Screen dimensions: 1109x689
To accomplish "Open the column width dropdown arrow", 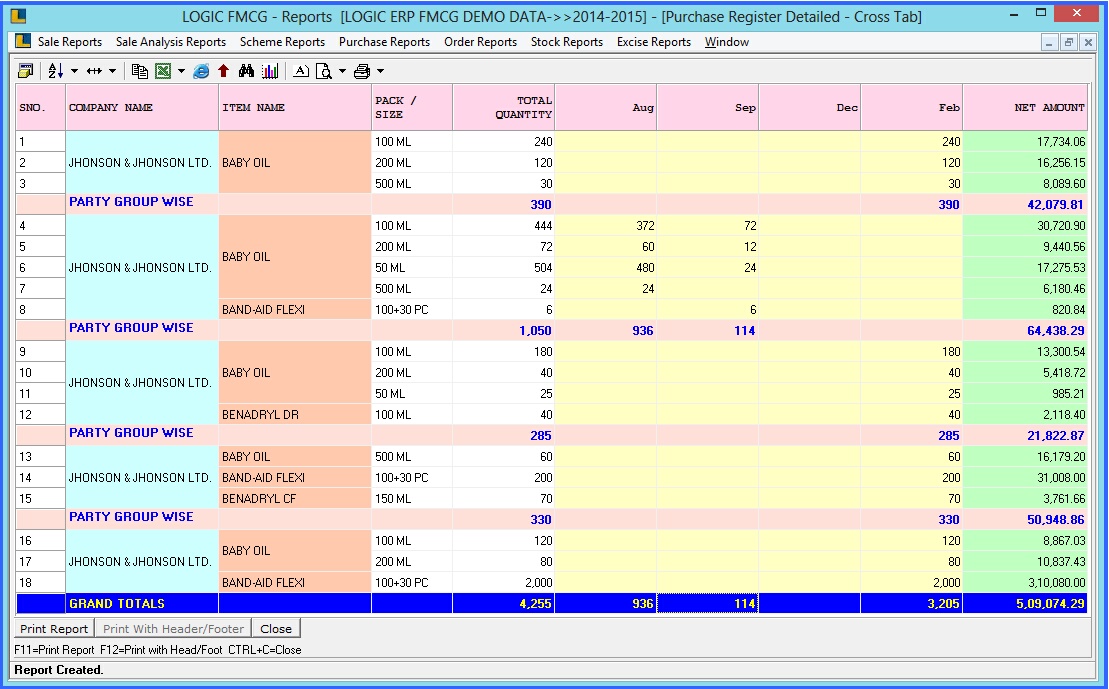I will (x=112, y=71).
